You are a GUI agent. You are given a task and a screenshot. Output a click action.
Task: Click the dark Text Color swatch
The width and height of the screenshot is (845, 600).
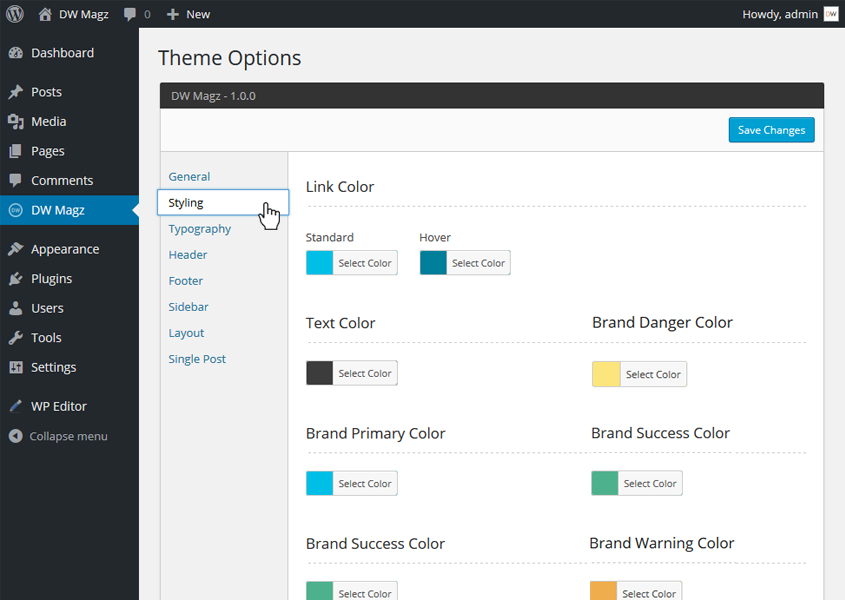320,373
